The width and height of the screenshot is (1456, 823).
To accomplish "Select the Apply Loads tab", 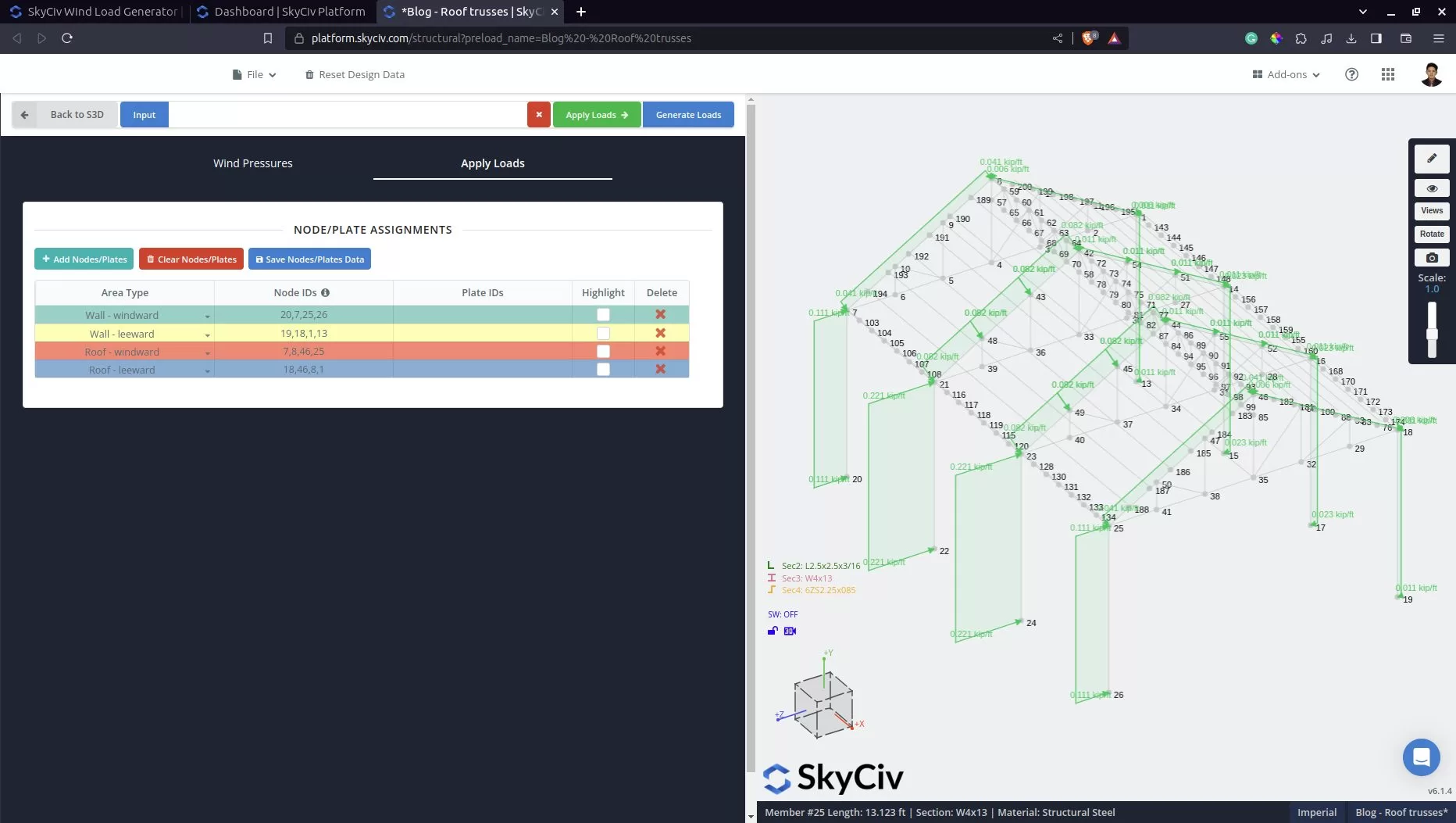I will point(492,163).
